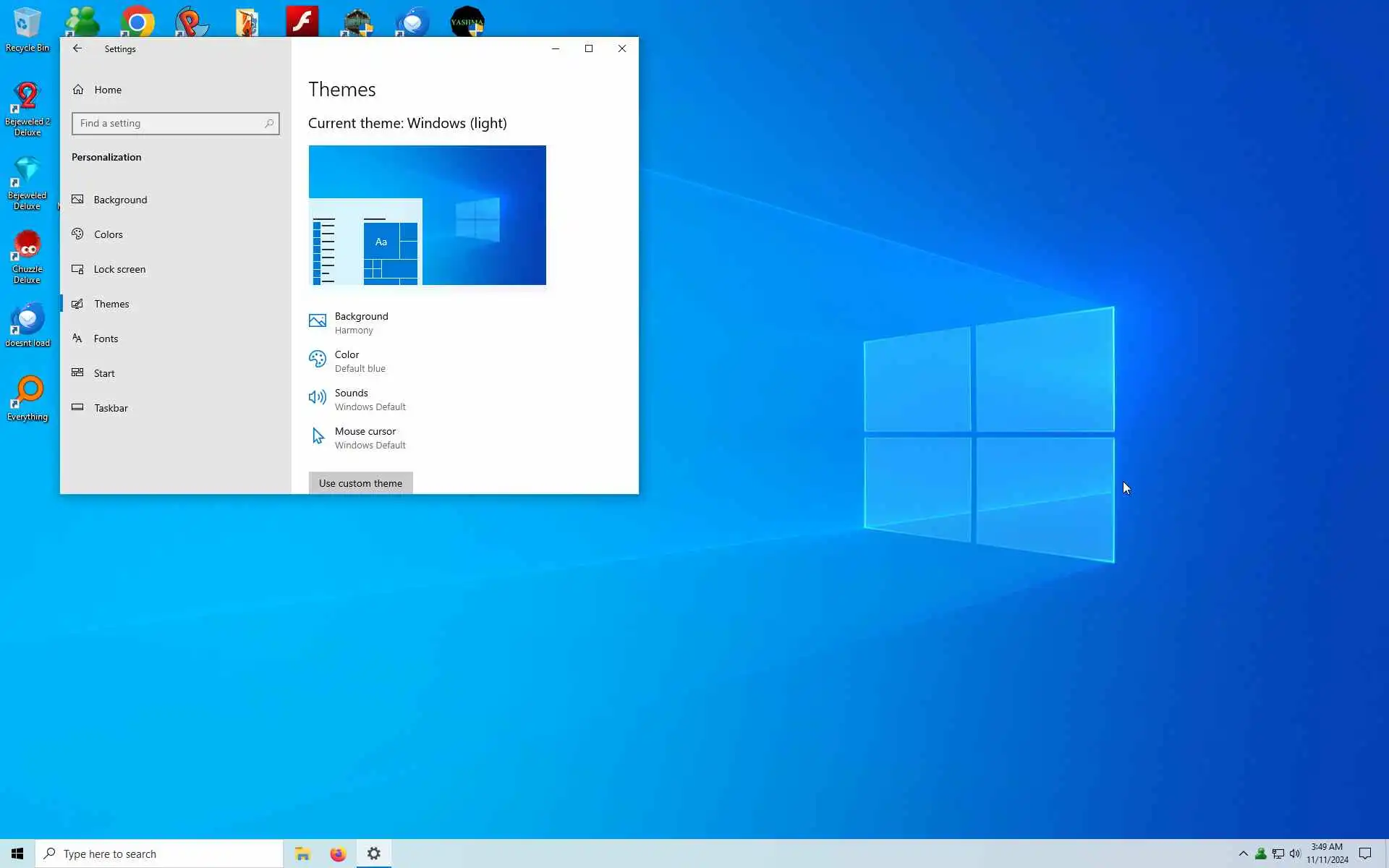
Task: Open Firefox from the taskbar
Action: (338, 854)
